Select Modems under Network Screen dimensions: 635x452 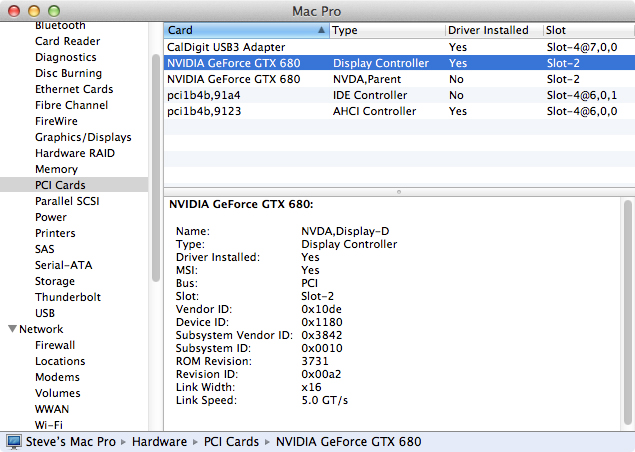click(57, 377)
